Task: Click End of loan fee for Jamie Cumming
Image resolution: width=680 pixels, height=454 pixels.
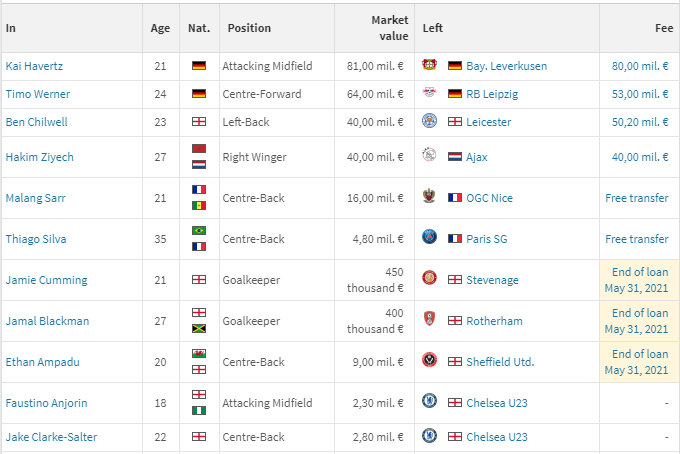Action: point(639,280)
